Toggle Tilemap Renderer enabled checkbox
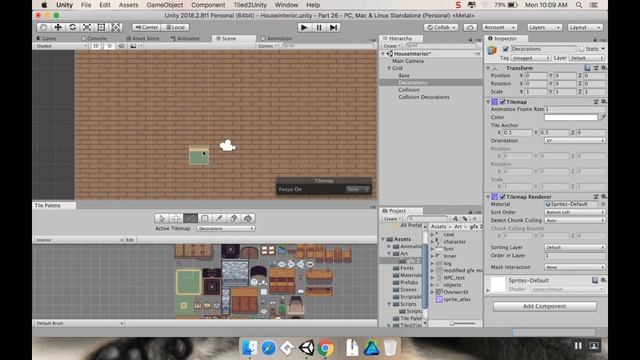640x360 pixels. (503, 197)
